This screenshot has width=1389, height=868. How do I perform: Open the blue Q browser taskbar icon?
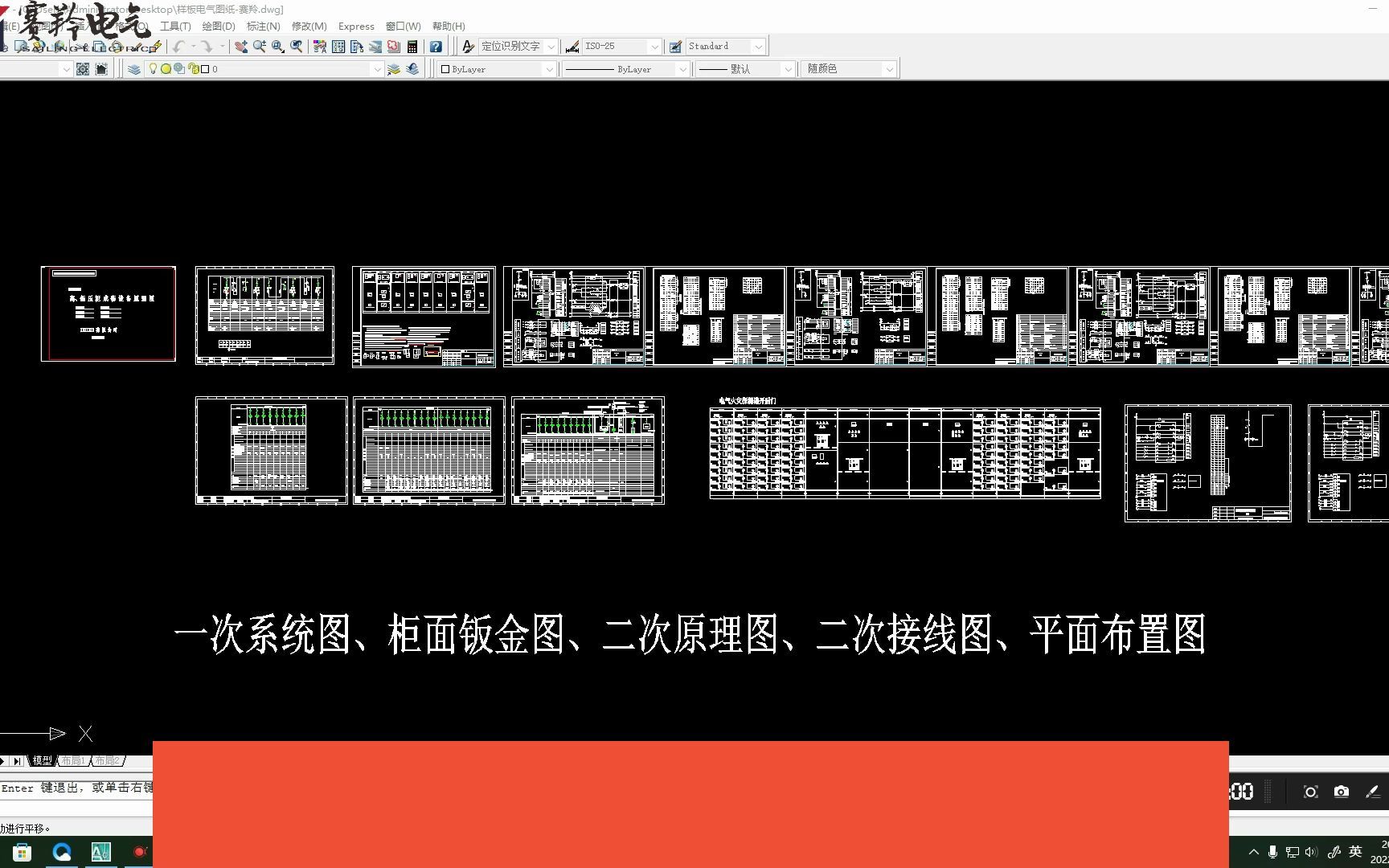[x=62, y=852]
